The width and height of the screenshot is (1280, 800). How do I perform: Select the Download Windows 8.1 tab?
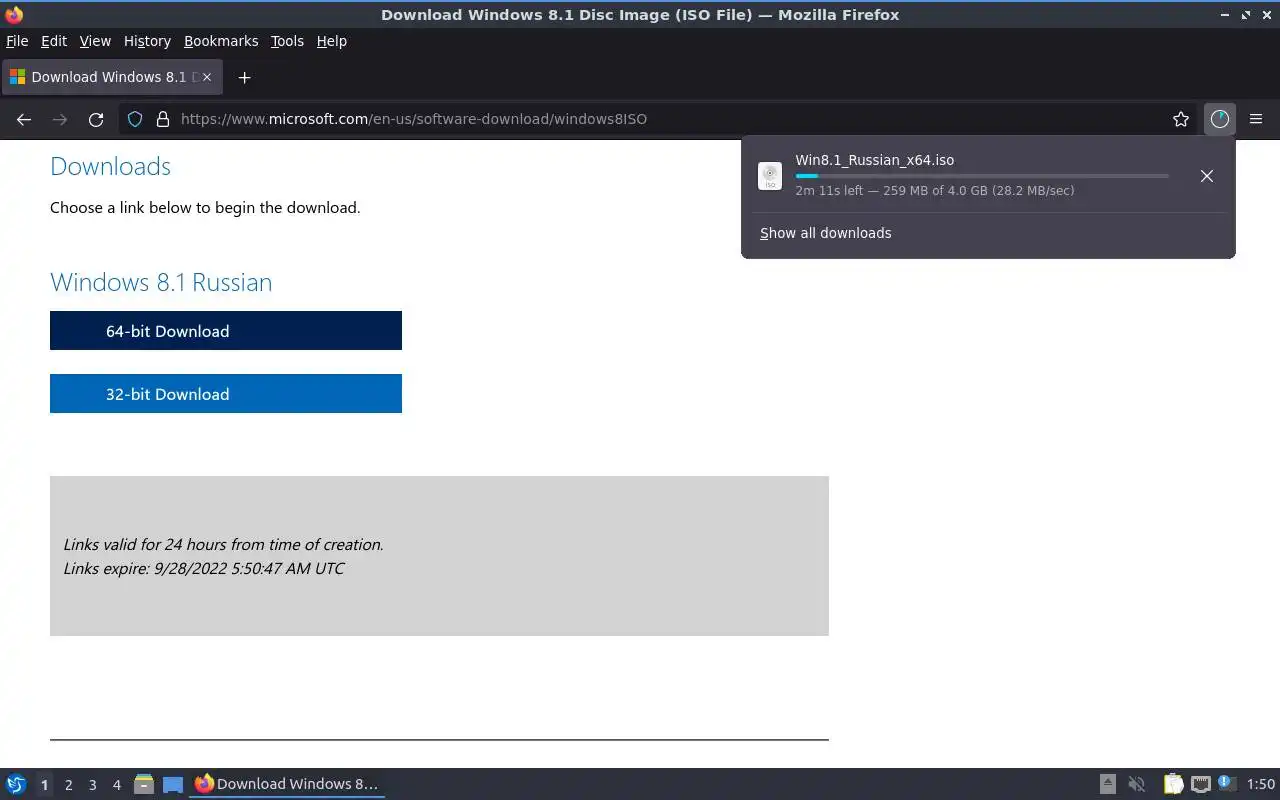tap(113, 77)
